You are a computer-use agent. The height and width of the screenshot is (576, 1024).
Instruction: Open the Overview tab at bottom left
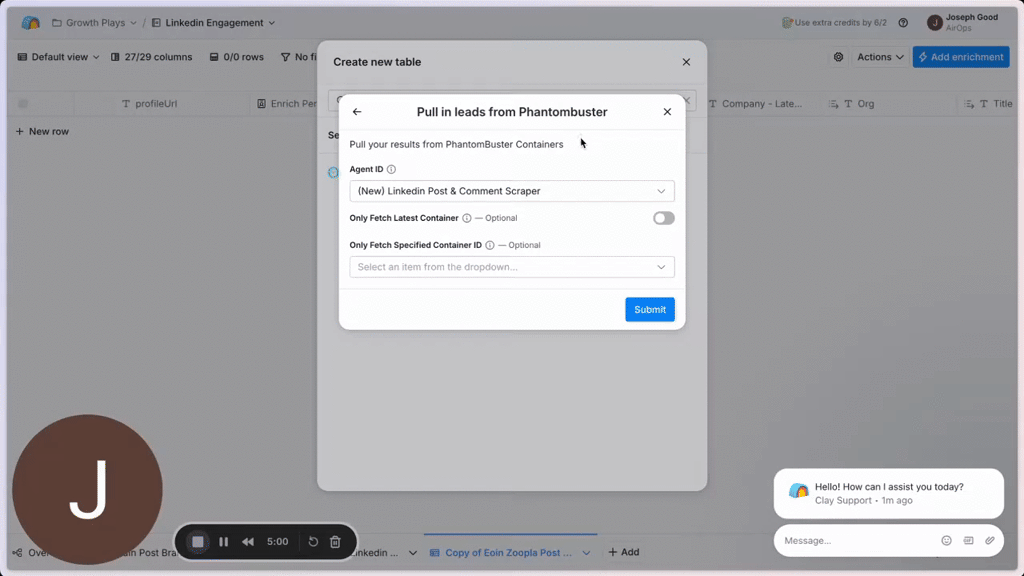[31, 552]
